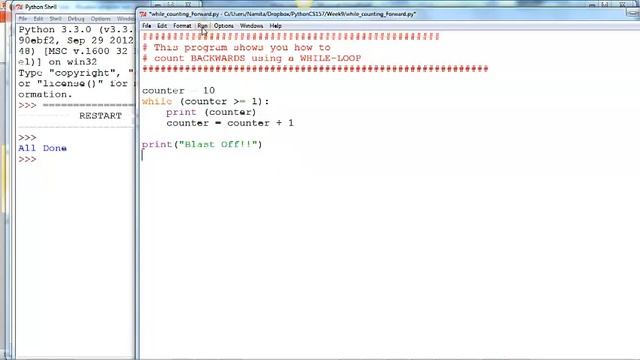Click 'All Done' output in Python Shell
Screen dimensions: 640x360
(x=42, y=148)
